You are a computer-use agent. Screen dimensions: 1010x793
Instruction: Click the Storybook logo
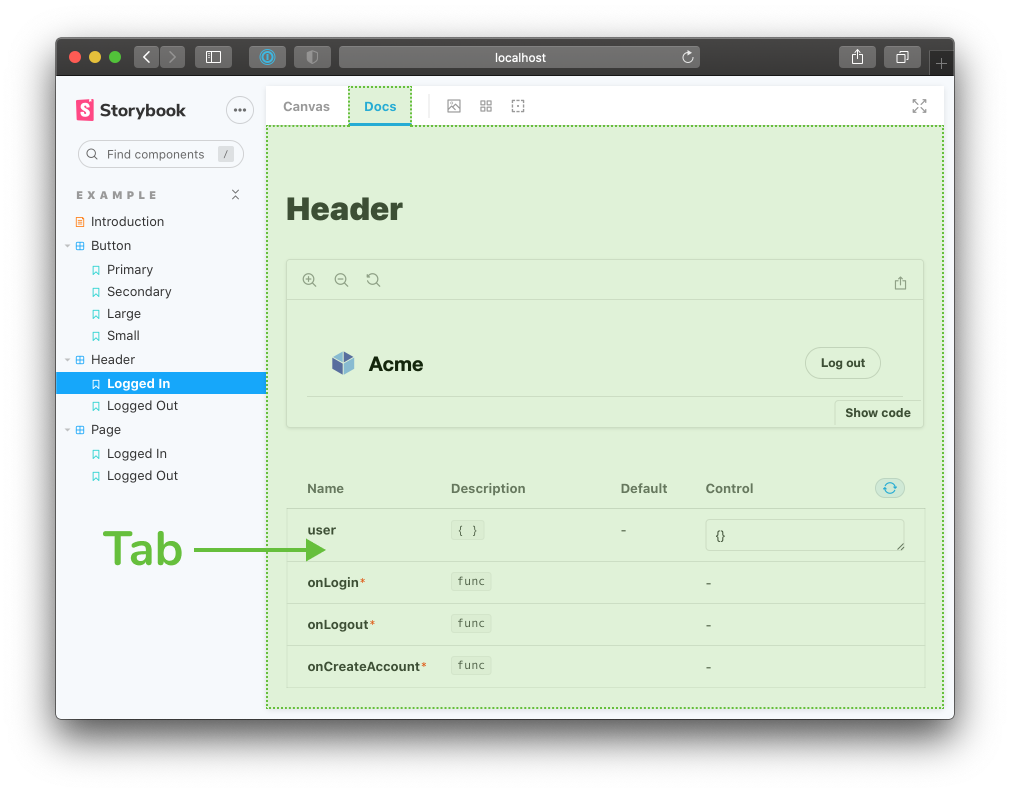tap(131, 110)
